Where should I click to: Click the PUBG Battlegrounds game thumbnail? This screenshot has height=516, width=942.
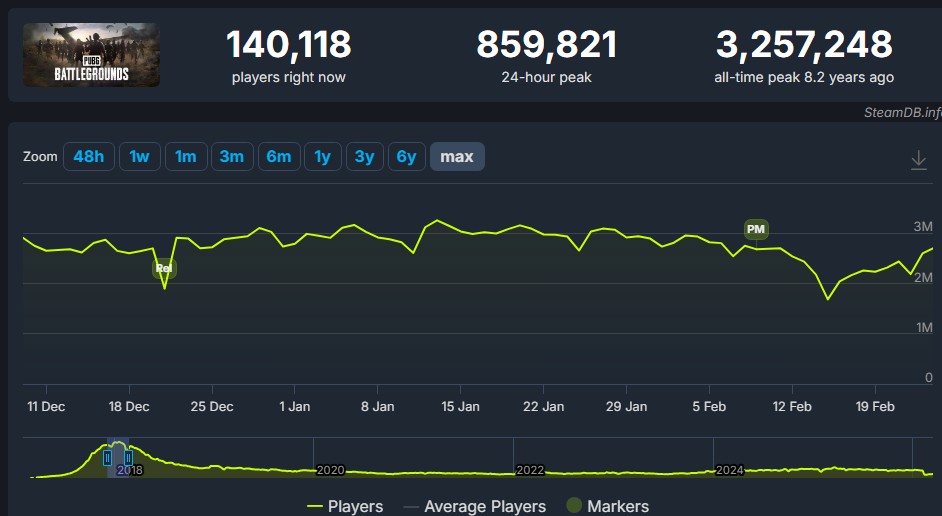tap(91, 55)
